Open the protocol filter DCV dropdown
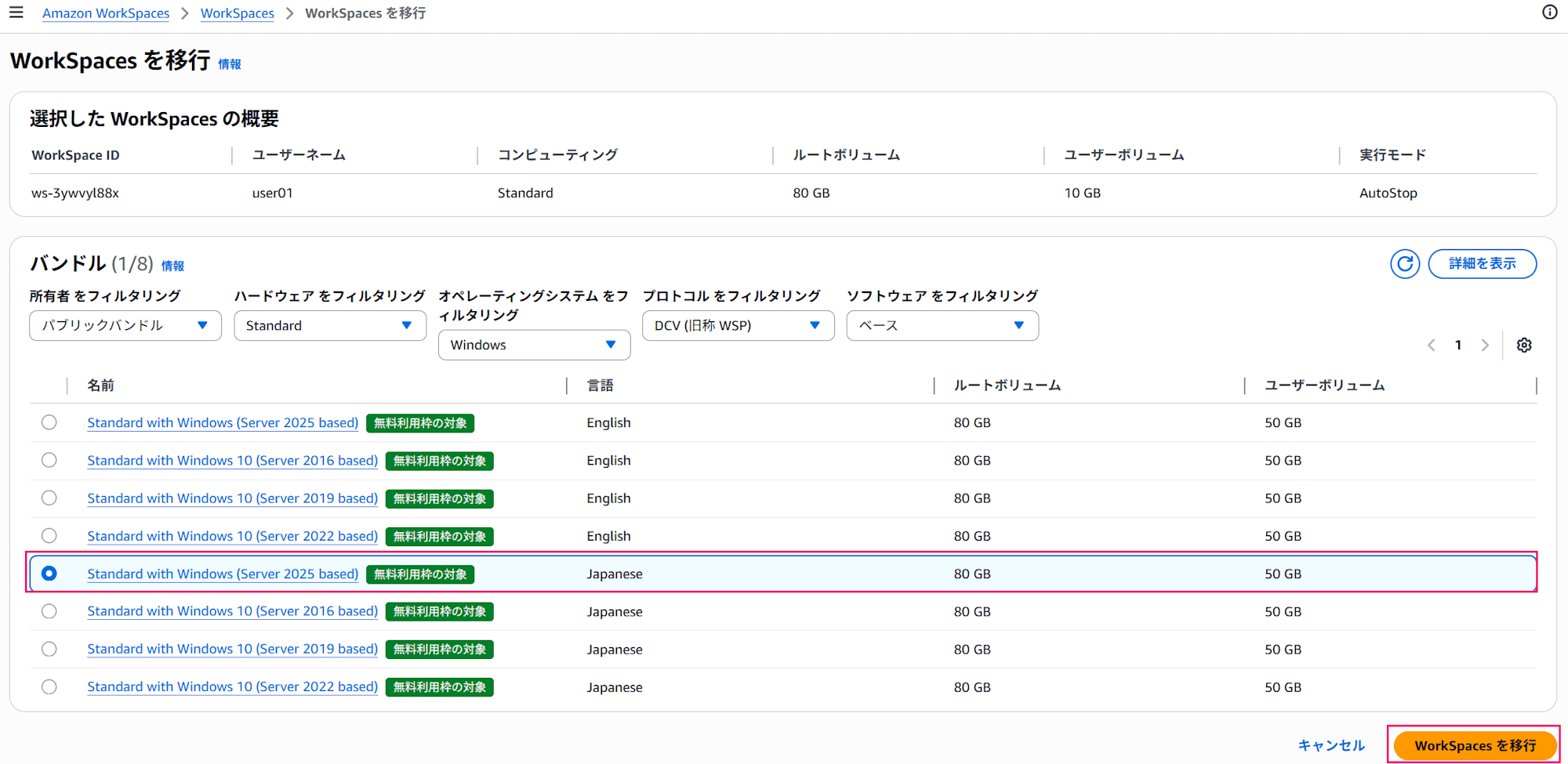This screenshot has height=764, width=1568. [x=738, y=326]
